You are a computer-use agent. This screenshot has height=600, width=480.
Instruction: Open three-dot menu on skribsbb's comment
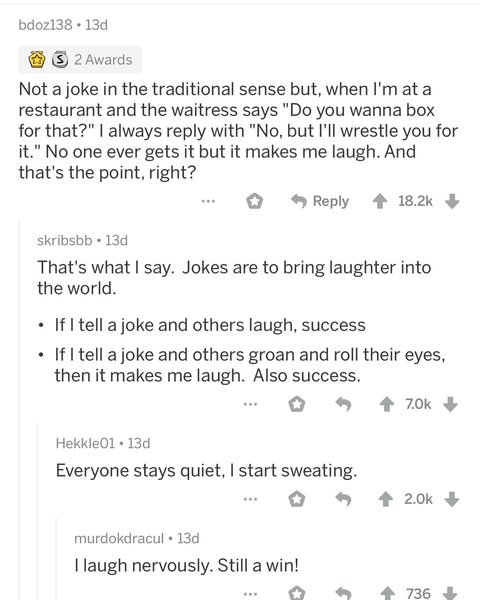(251, 403)
